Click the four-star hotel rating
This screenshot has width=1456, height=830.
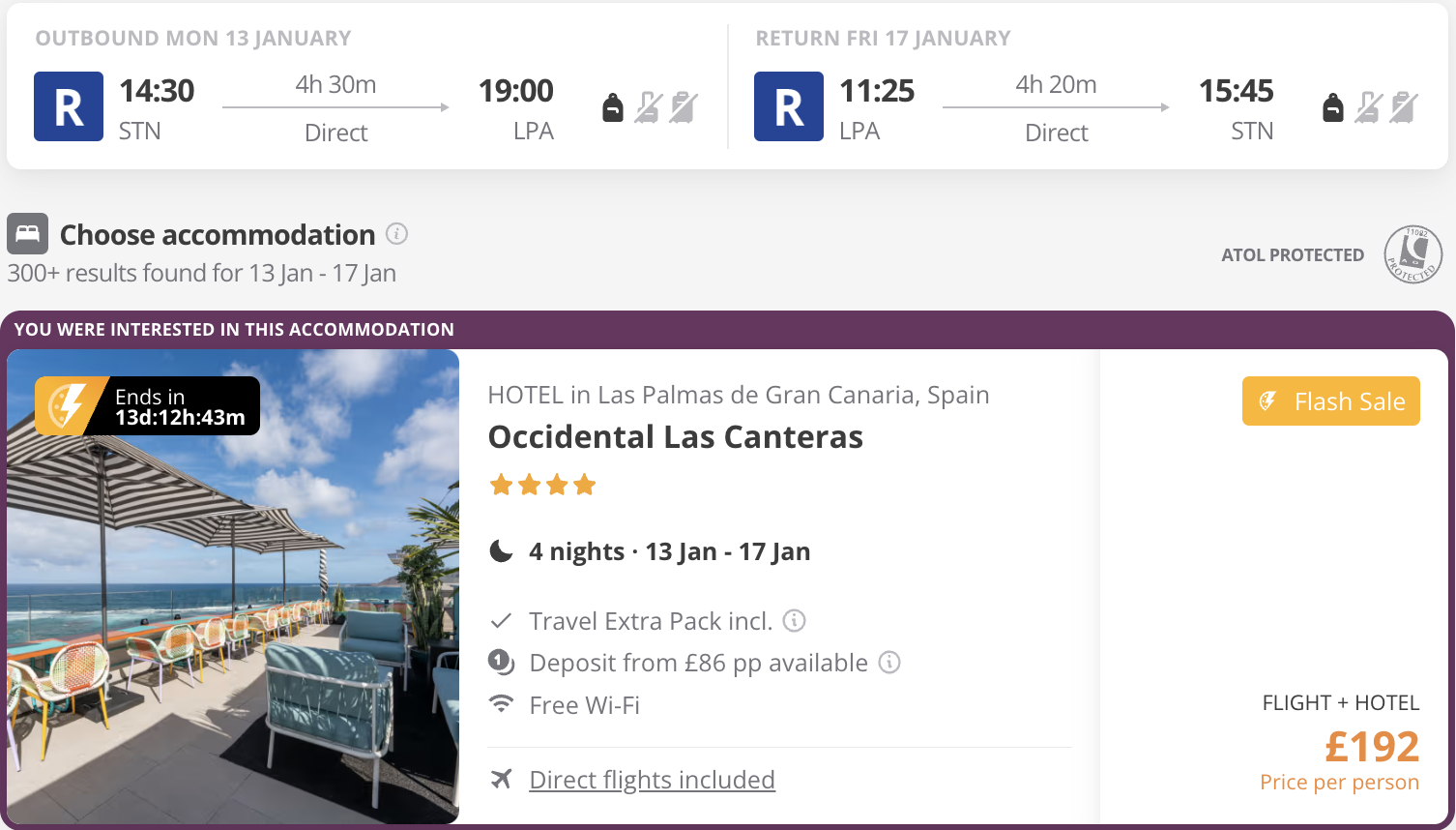click(542, 485)
